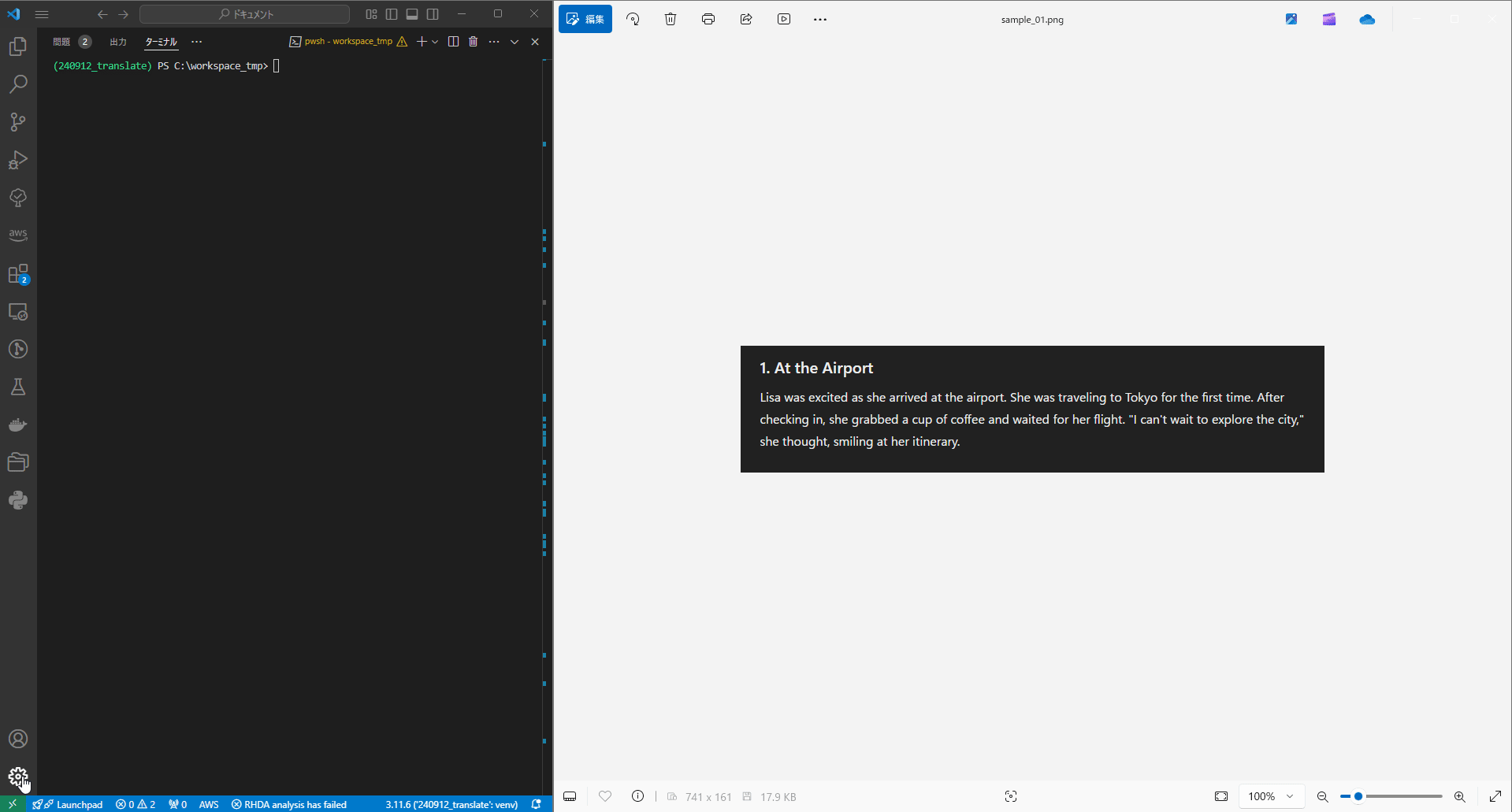
Task: Switch to the 出力 panel tab
Action: pyautogui.click(x=118, y=42)
